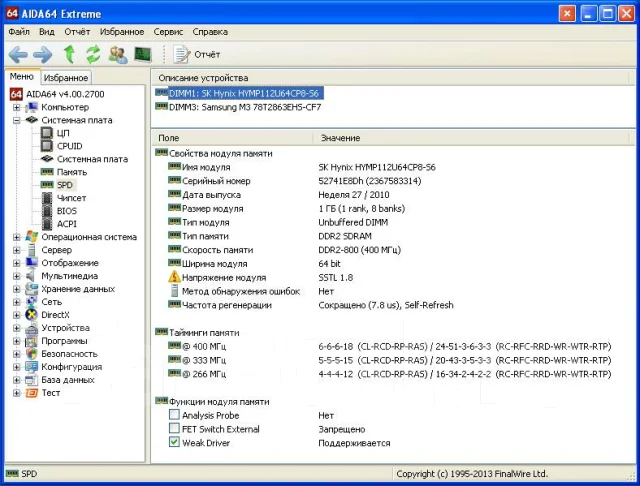Click the green monitor graph toolbar icon

[x=143, y=55]
